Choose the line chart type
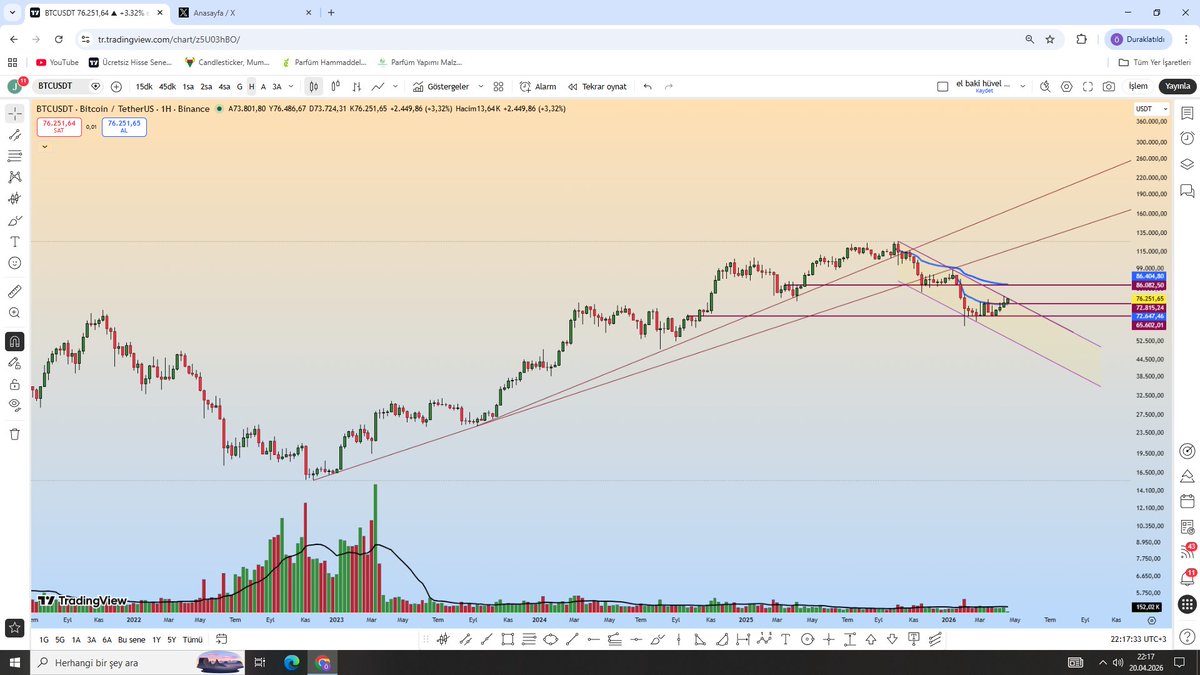 378,87
